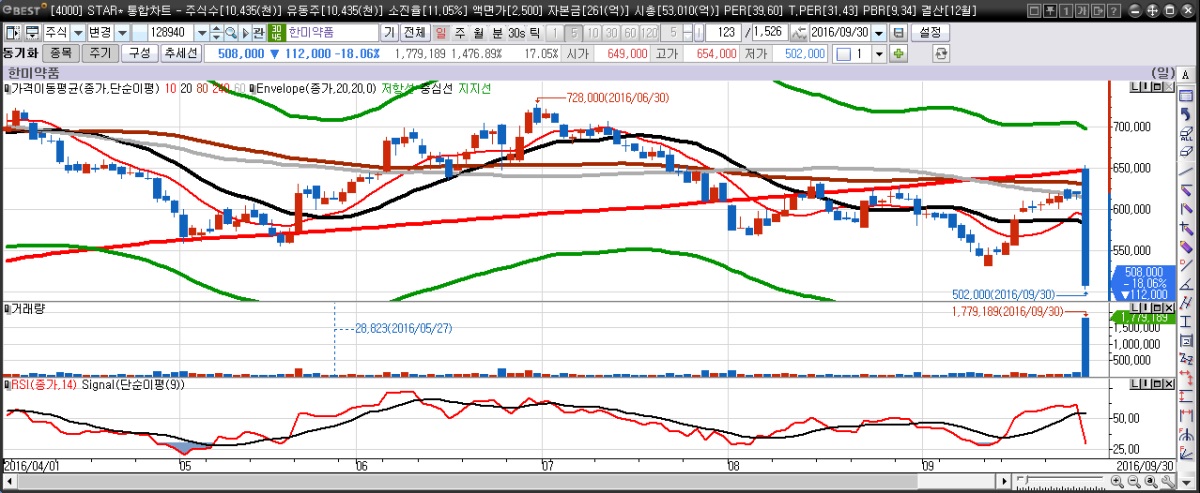Select the trend line drawing tool

[1185, 171]
